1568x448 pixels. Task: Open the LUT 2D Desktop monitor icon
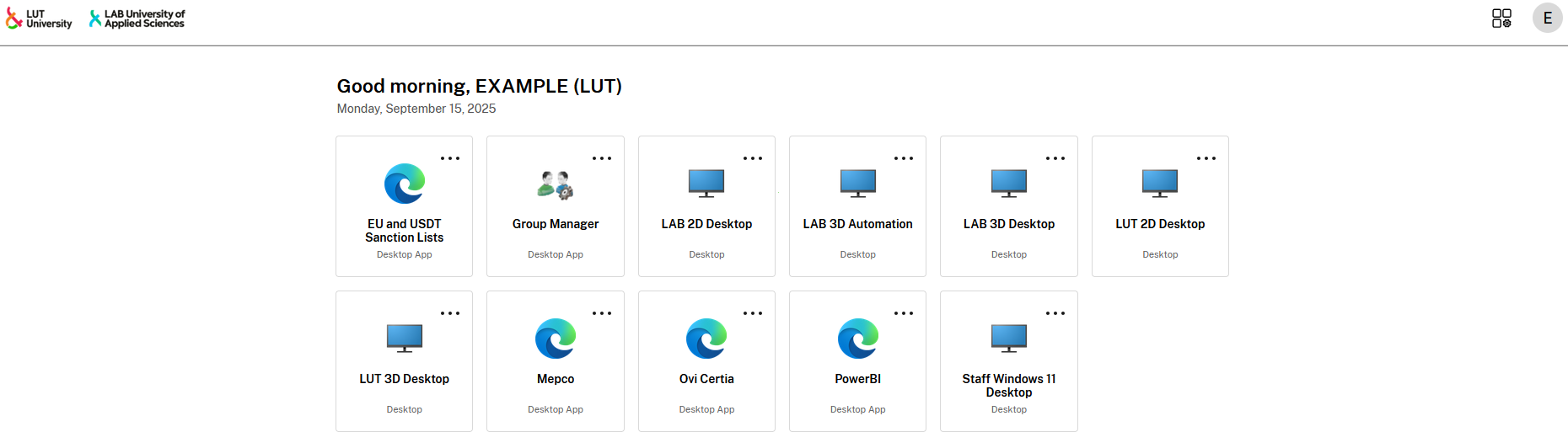(1160, 184)
